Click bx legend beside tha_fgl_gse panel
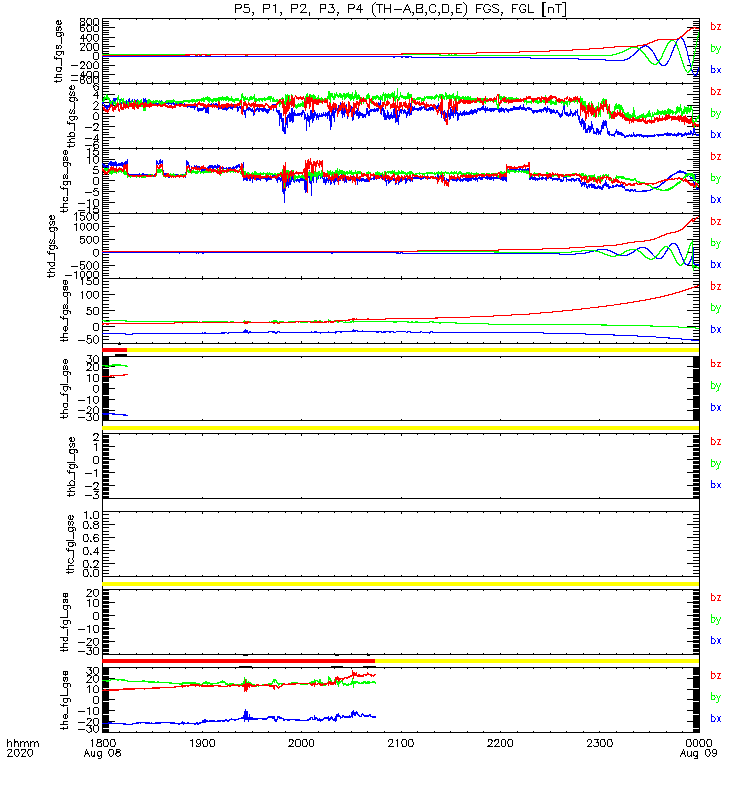Image resolution: width=750 pixels, height=800 pixels. [x=716, y=407]
